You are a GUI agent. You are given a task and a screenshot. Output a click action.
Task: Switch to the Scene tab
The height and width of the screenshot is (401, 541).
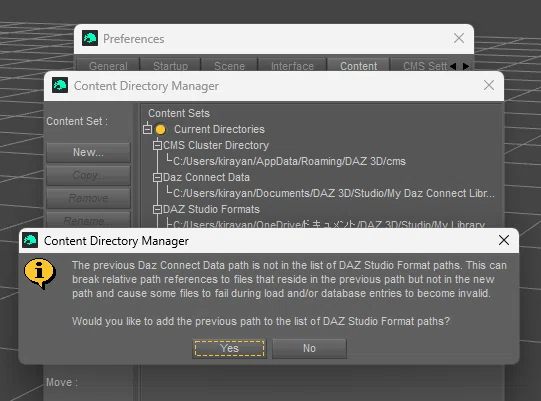point(229,65)
